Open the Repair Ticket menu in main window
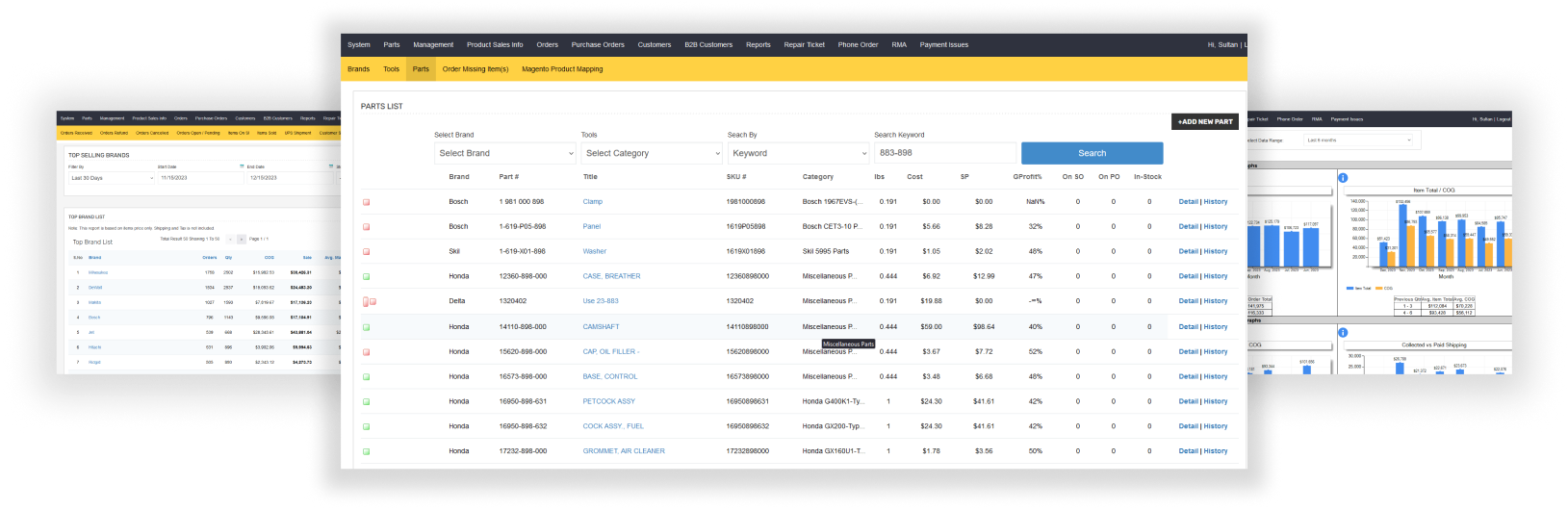The height and width of the screenshot is (510, 1568). [805, 44]
